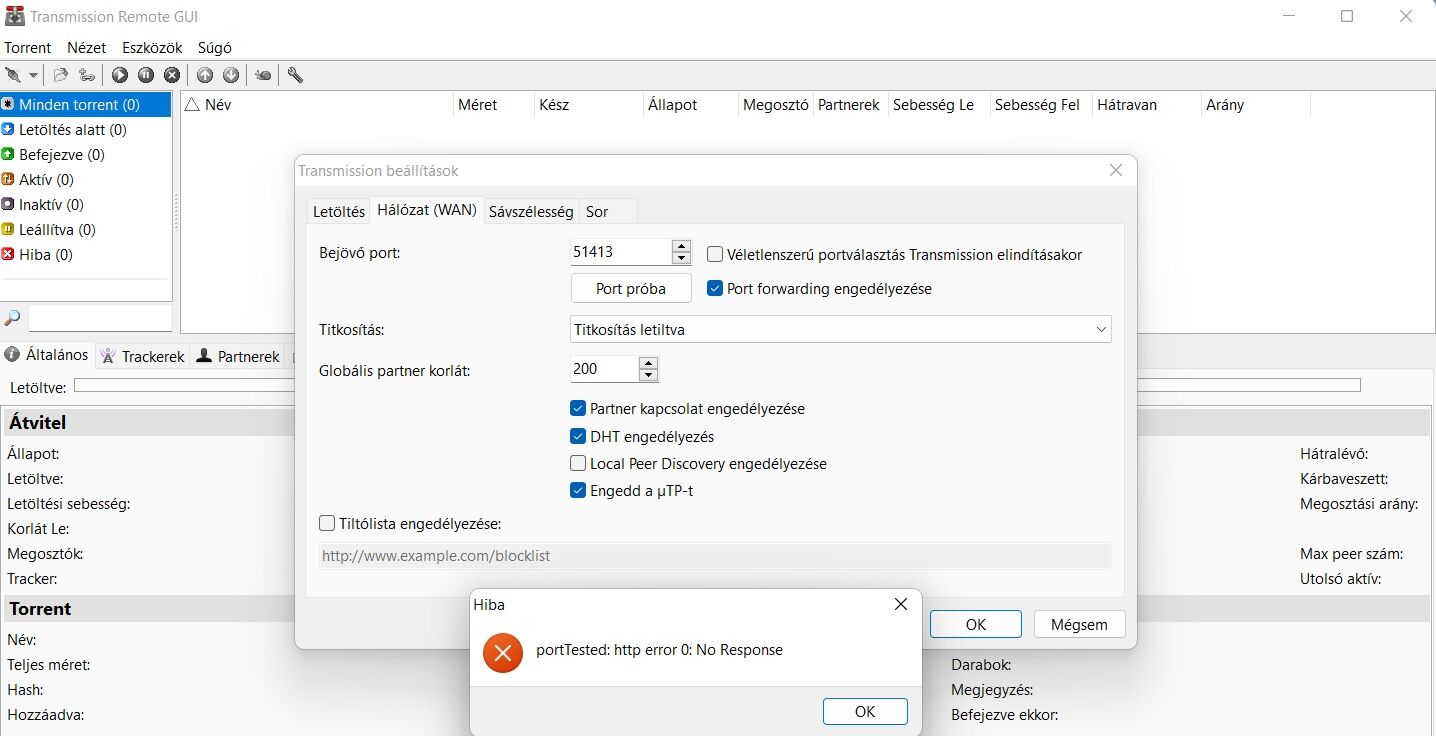The width and height of the screenshot is (1436, 736).
Task: Click the start torrent play icon
Action: [120, 75]
